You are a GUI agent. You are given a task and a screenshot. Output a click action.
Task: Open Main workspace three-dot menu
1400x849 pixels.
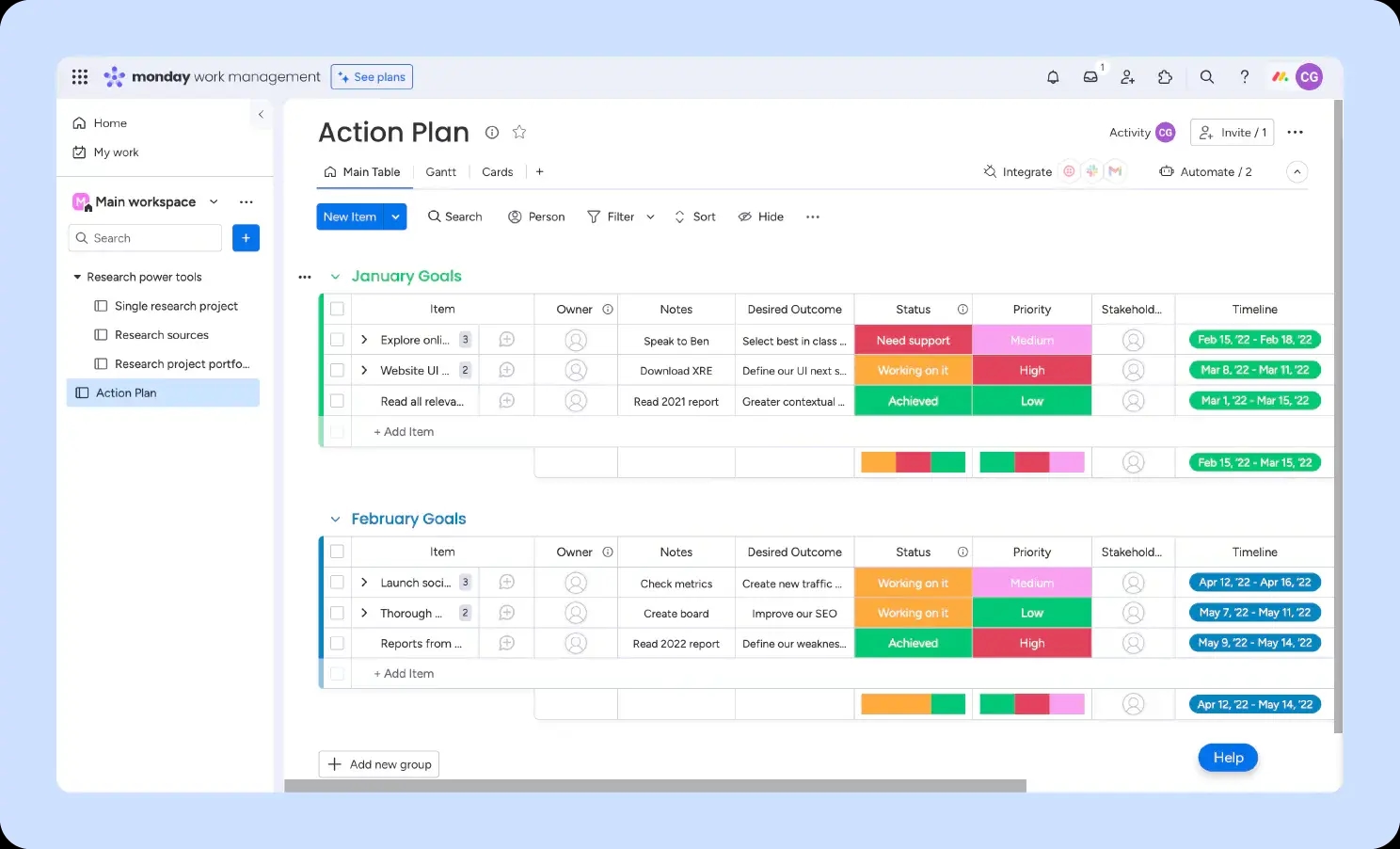(247, 202)
